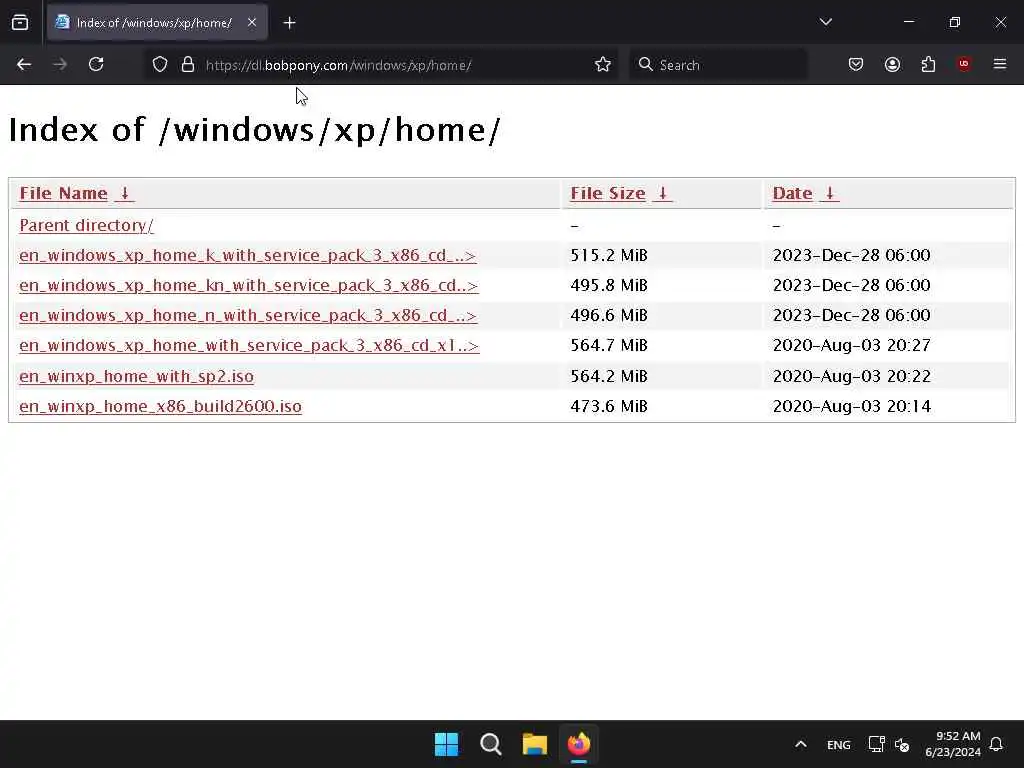The image size is (1024, 768).
Task: Click the File Name sort arrow
Action: pyautogui.click(x=125, y=193)
